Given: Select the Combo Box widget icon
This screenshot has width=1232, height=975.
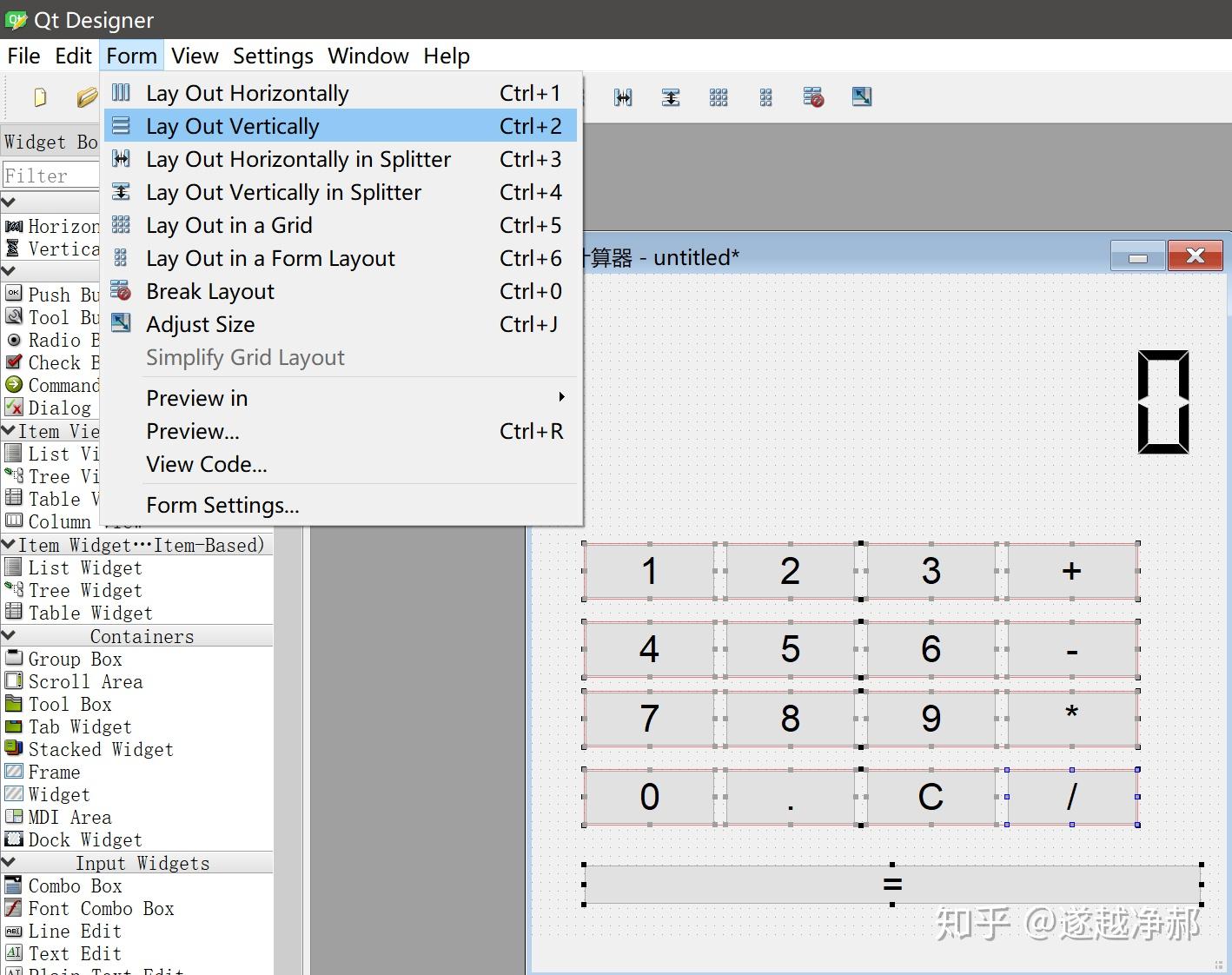Looking at the screenshot, I should pyautogui.click(x=14, y=885).
